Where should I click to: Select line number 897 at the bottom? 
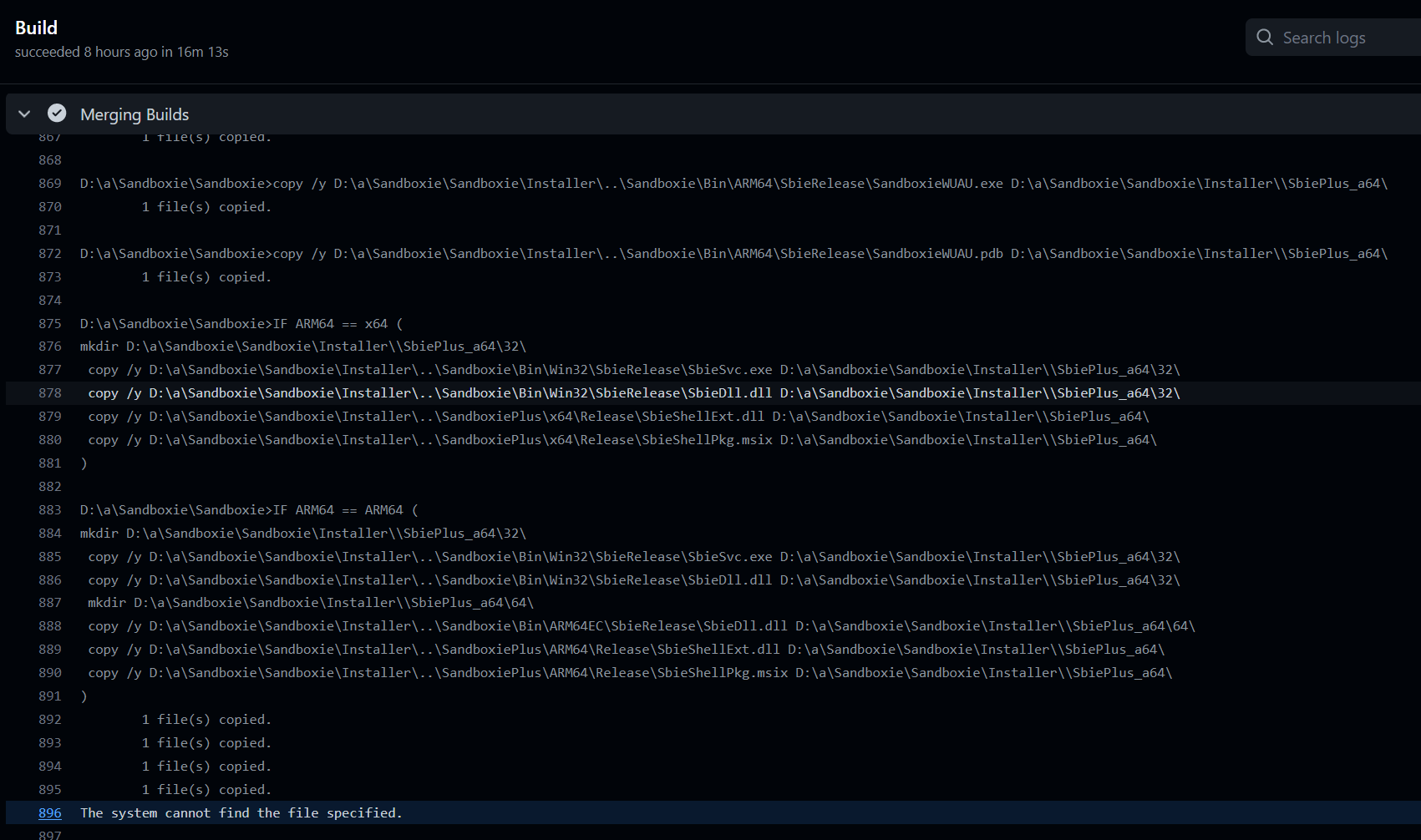(49, 834)
